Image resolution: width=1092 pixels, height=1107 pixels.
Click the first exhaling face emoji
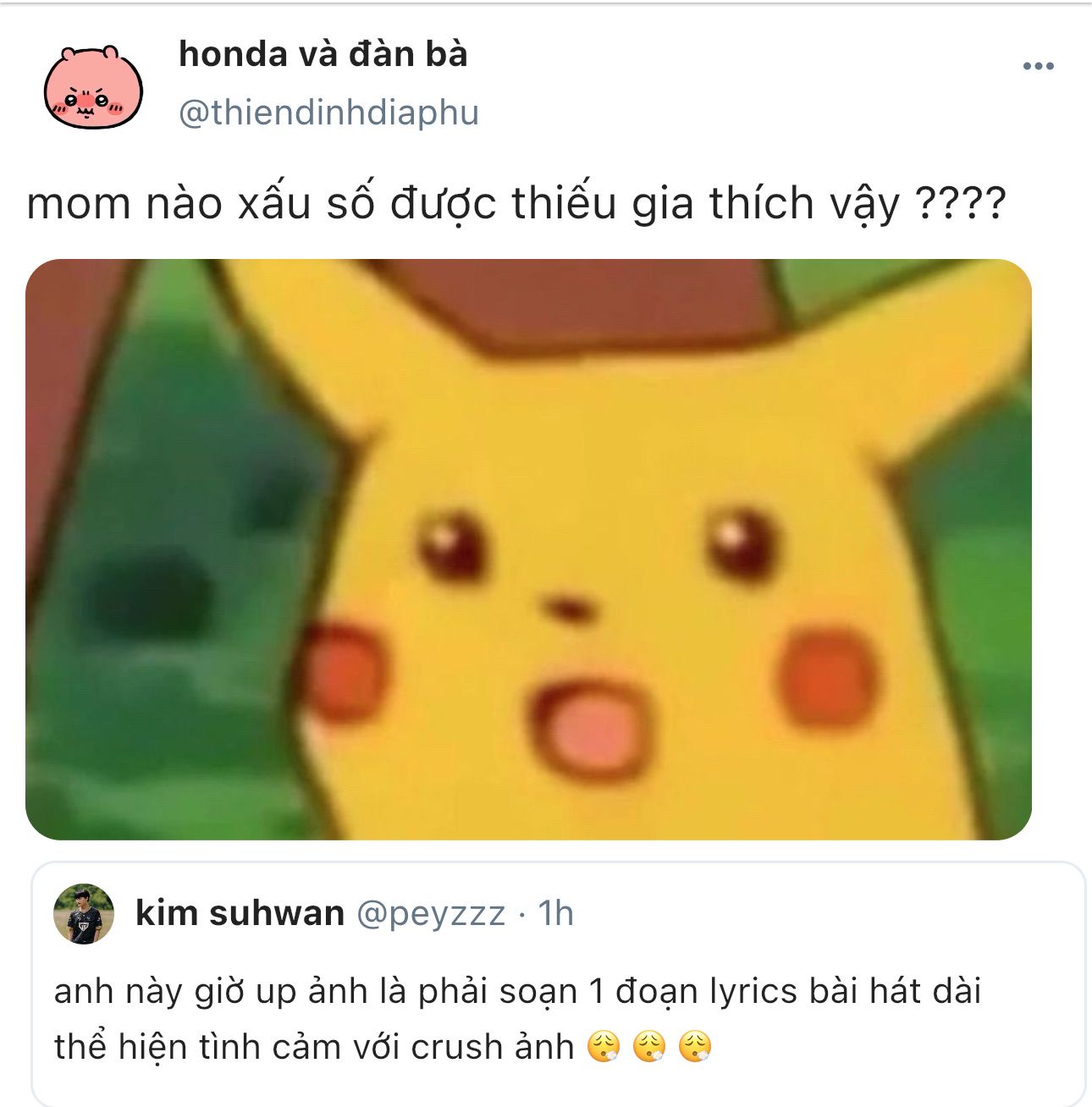click(604, 1048)
